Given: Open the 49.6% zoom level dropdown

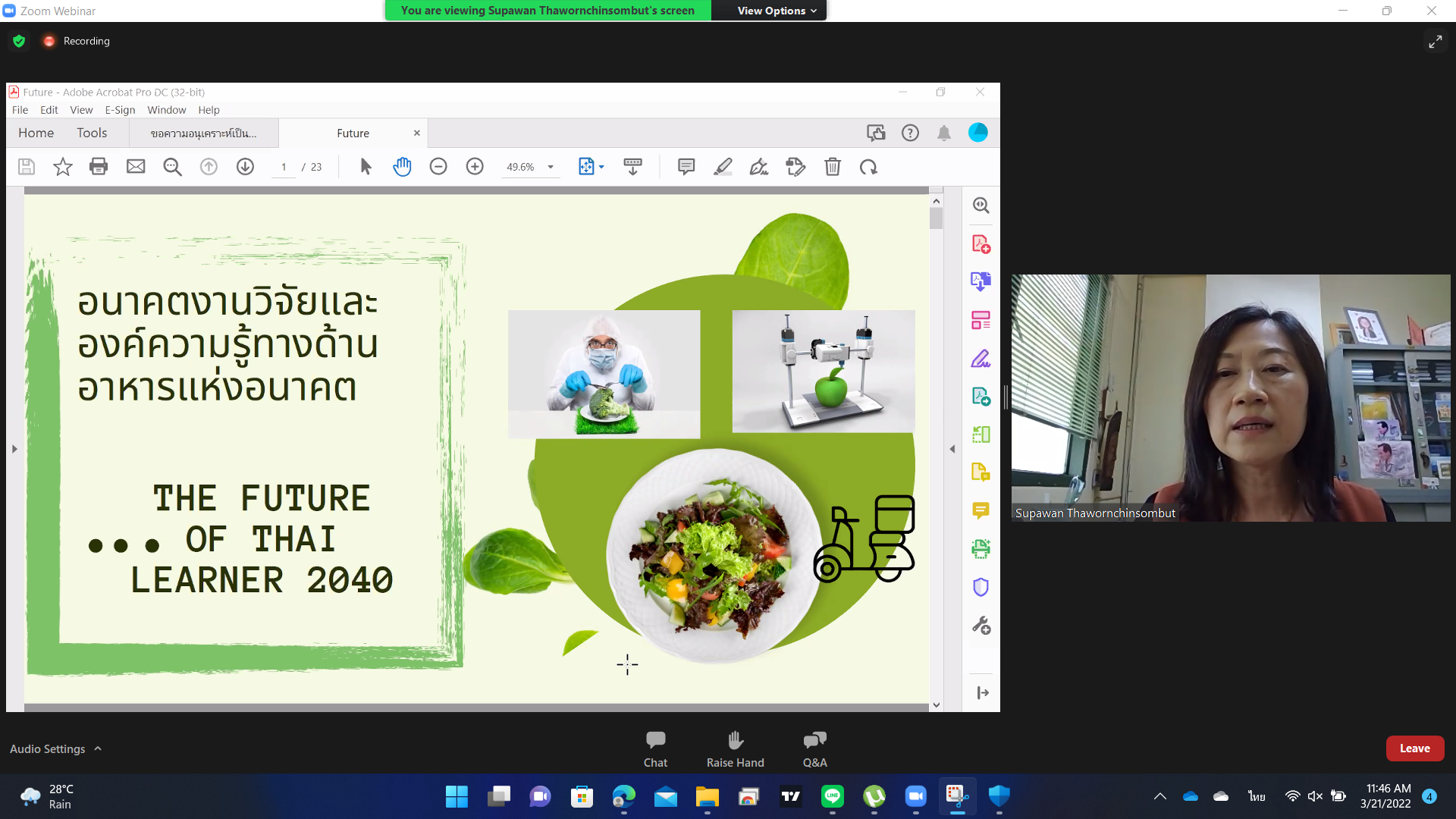Looking at the screenshot, I should pyautogui.click(x=551, y=167).
